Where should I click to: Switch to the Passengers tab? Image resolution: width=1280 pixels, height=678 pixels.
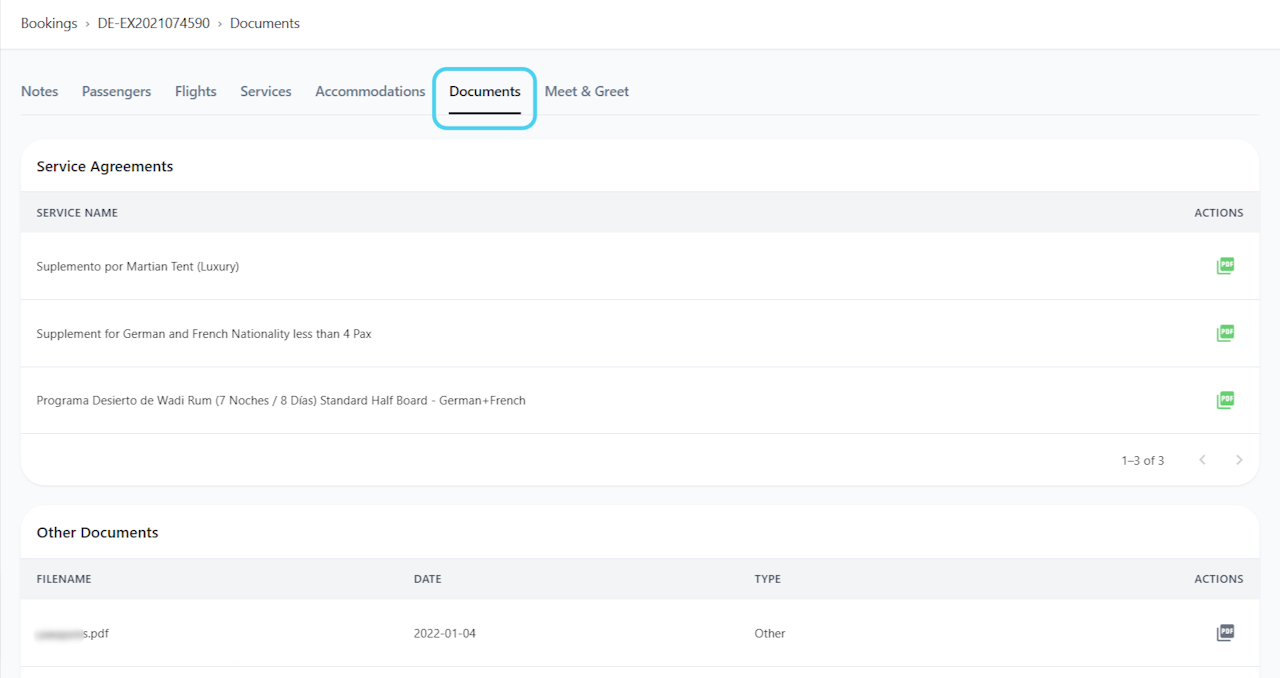tap(116, 91)
